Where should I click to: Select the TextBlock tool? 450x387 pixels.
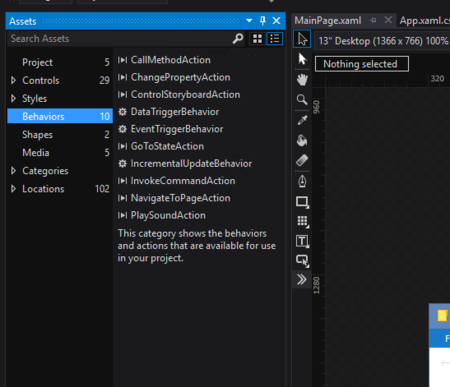[302, 241]
